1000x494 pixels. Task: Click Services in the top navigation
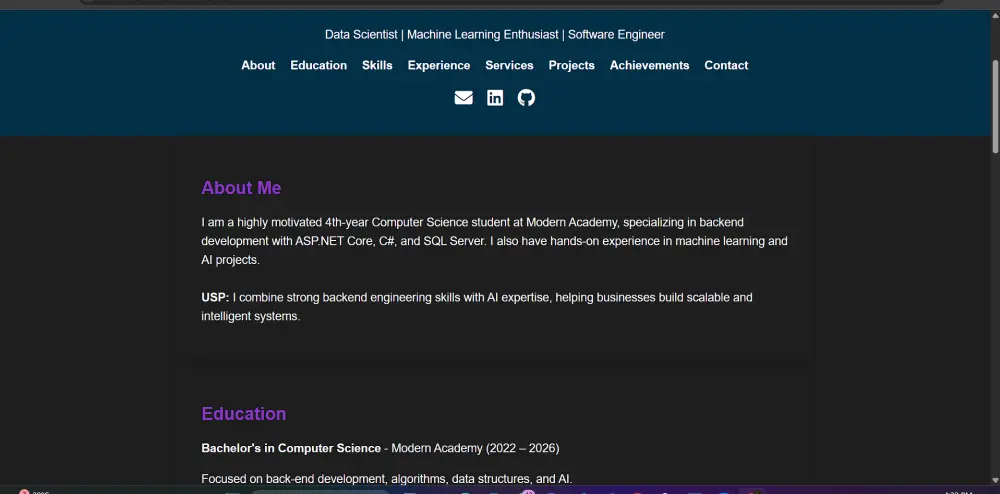pyautogui.click(x=509, y=66)
